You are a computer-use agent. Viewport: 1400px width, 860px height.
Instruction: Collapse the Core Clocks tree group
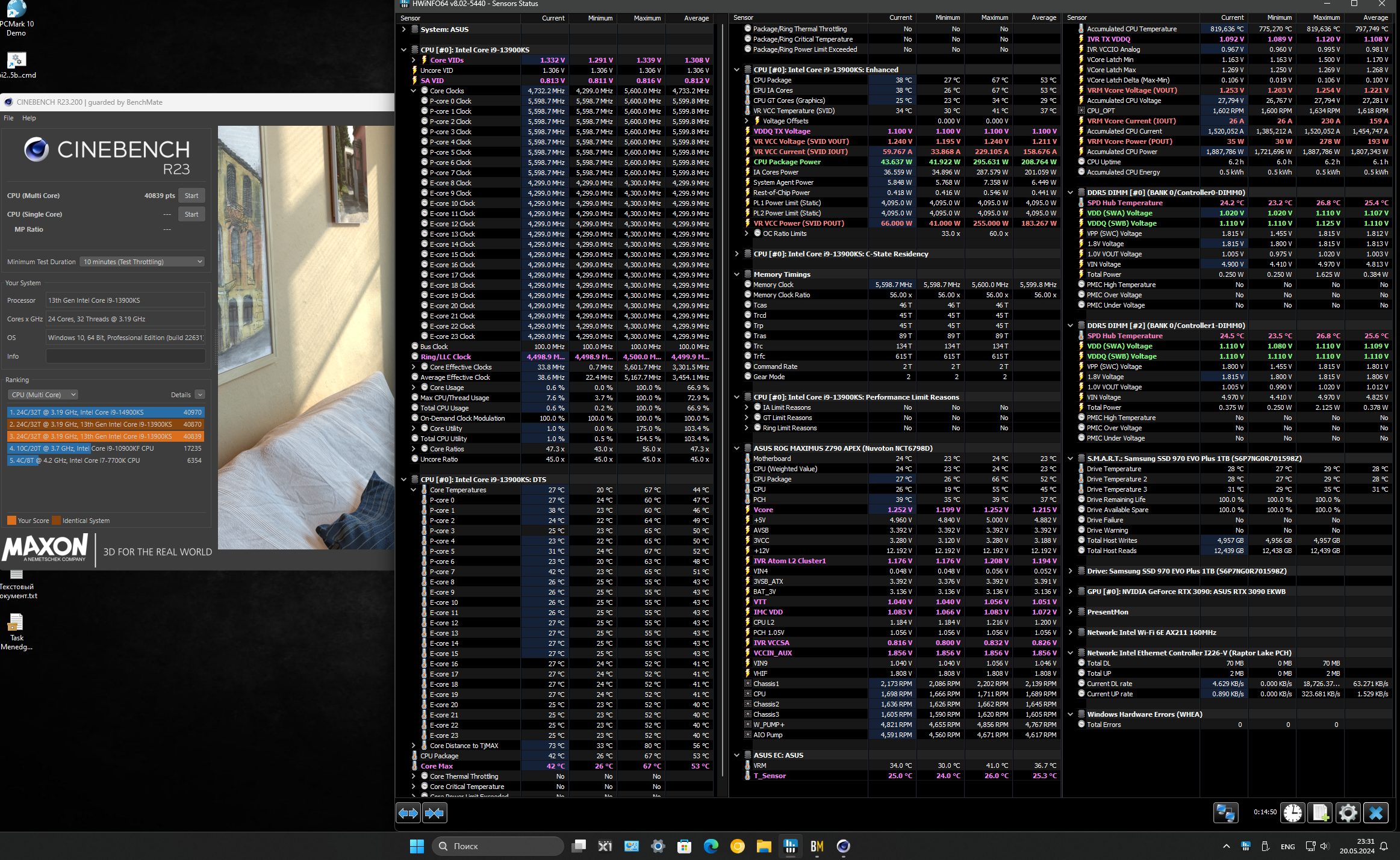[x=413, y=91]
